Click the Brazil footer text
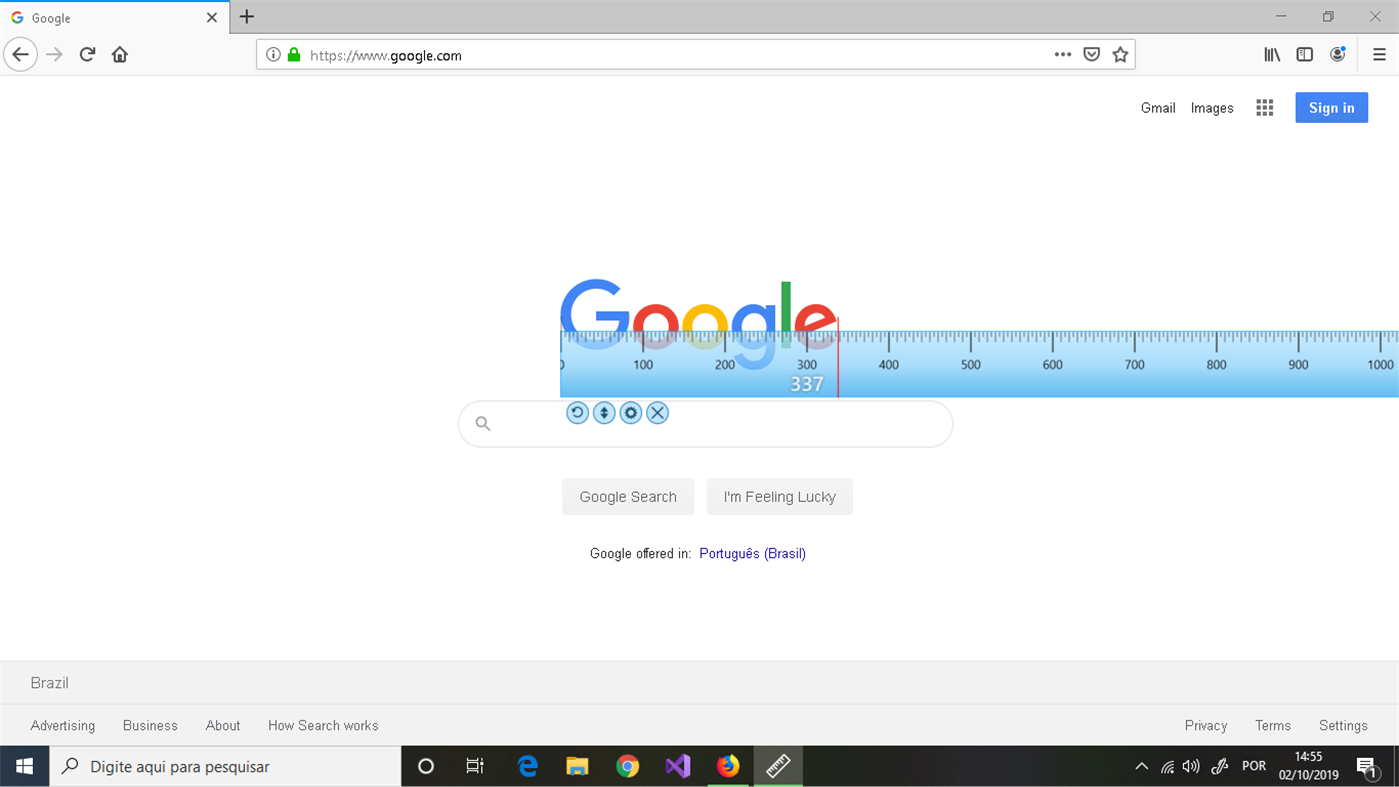Viewport: 1399px width, 787px height. pos(49,683)
